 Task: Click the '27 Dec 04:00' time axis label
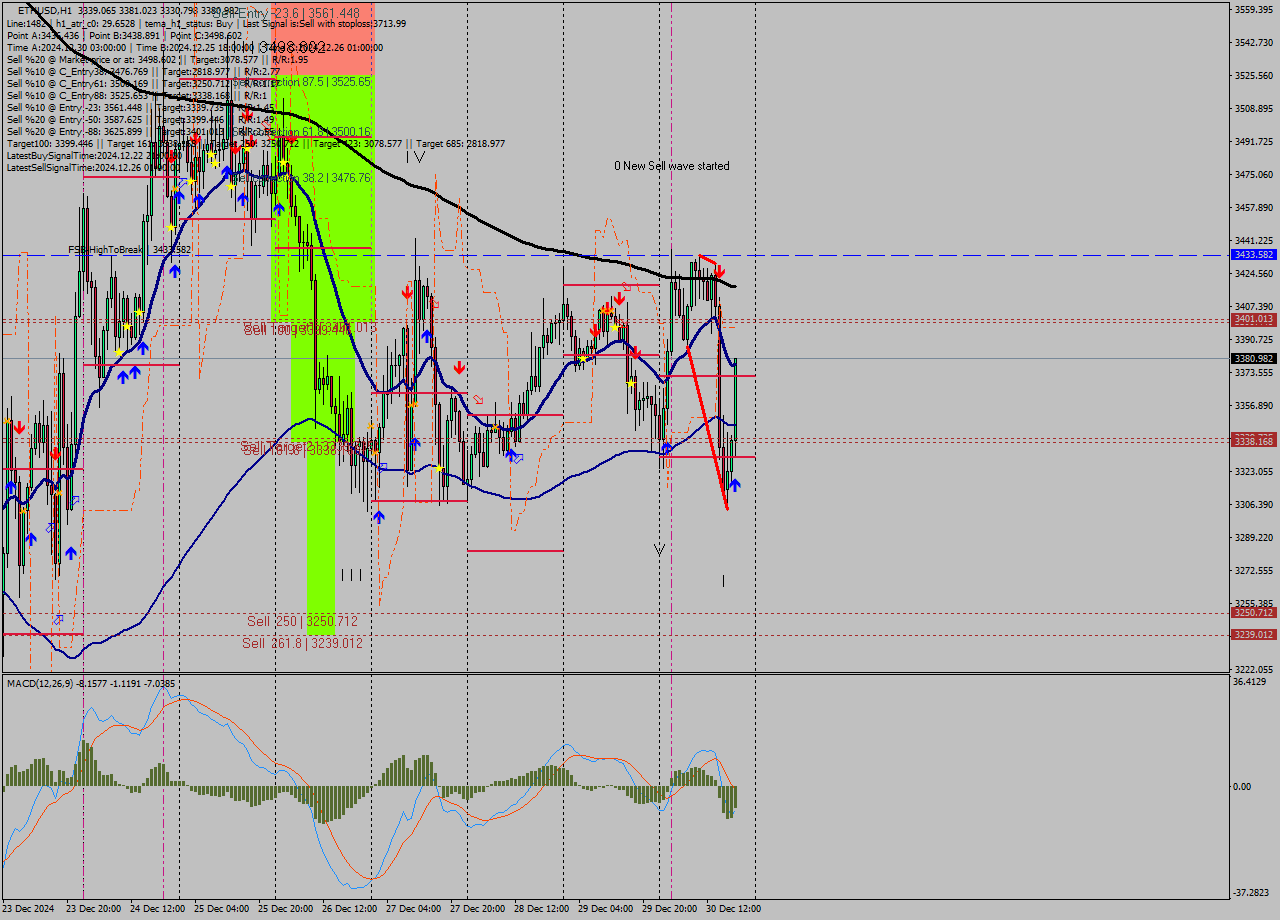point(413,909)
